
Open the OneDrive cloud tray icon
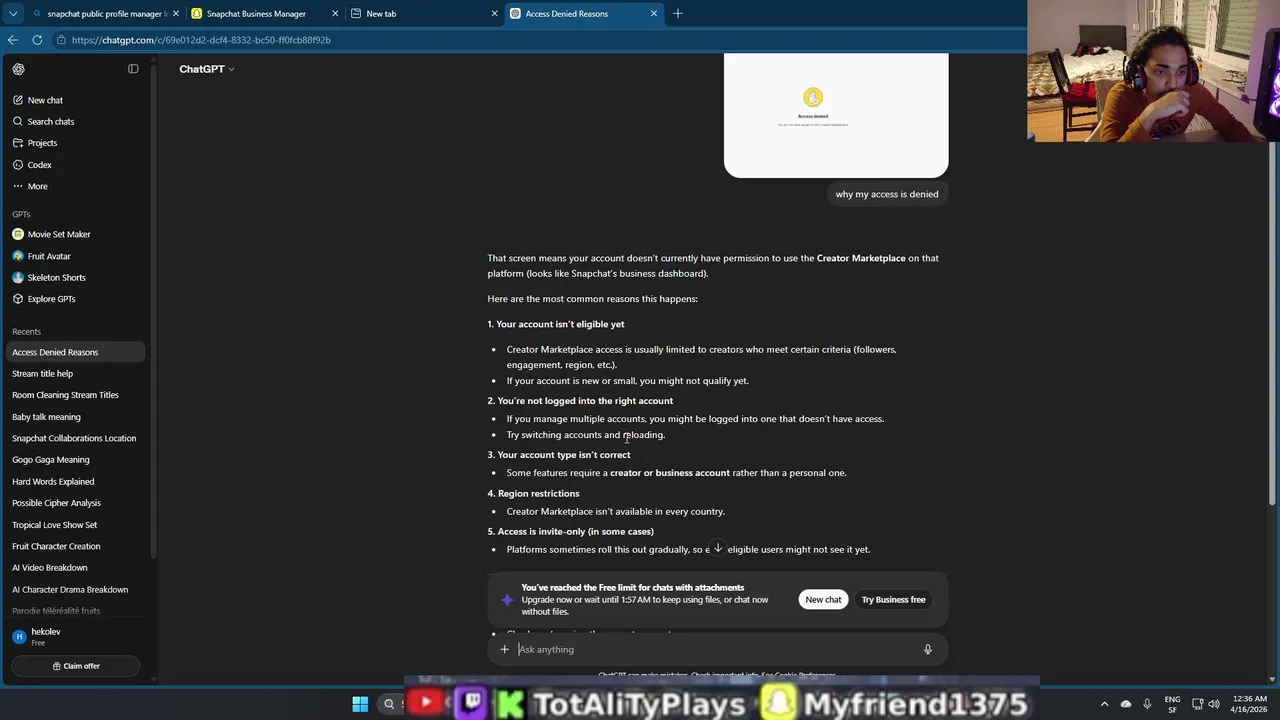(1126, 704)
